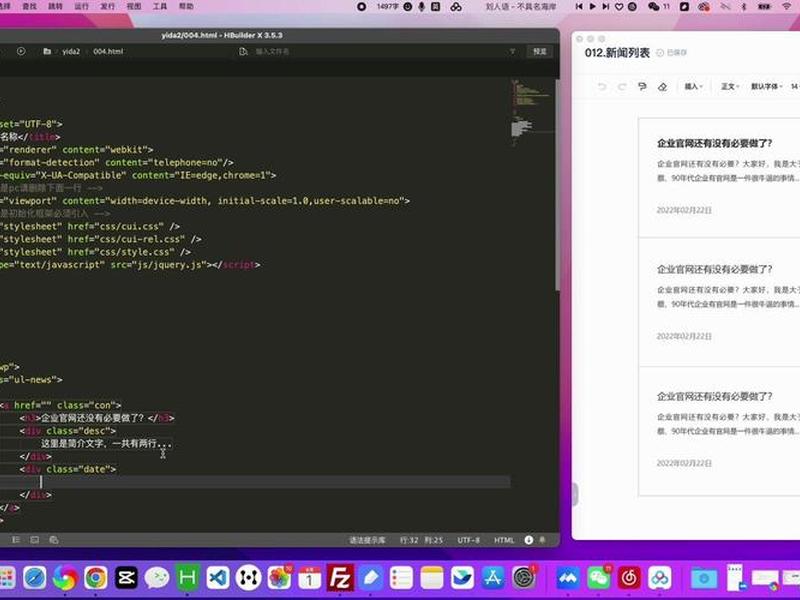The height and width of the screenshot is (600, 800).
Task: Open the Downloads folder in the Dock
Action: coord(704,578)
